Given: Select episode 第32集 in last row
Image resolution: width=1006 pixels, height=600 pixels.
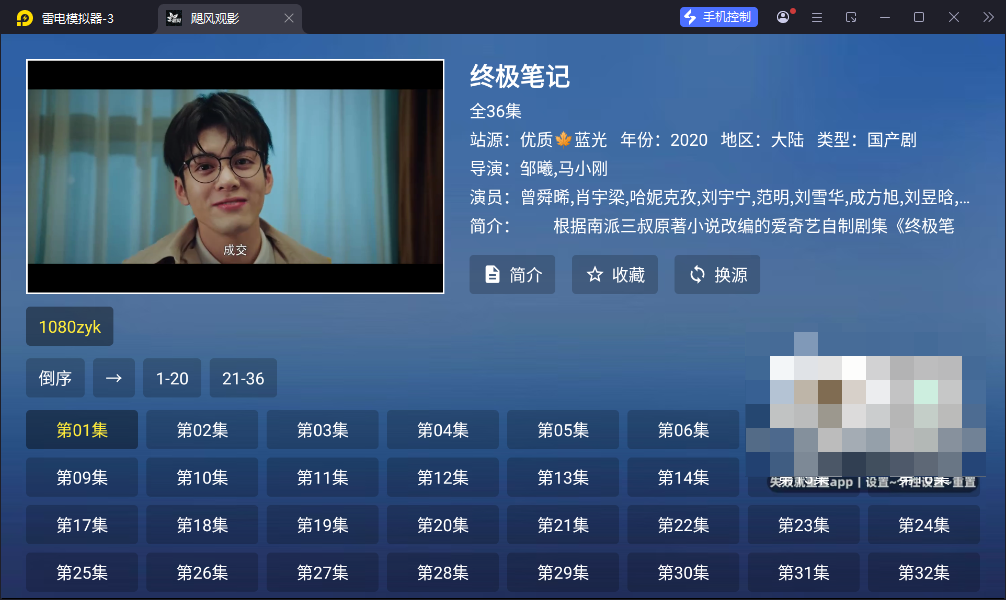Looking at the screenshot, I should click(x=923, y=572).
